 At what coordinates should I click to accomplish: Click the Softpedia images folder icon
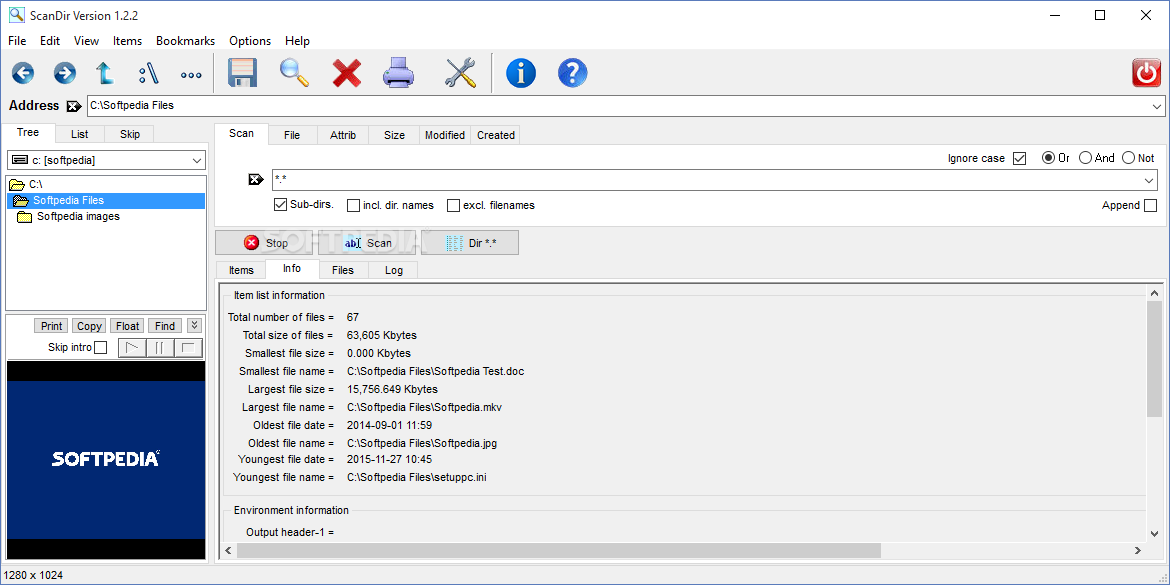click(25, 217)
